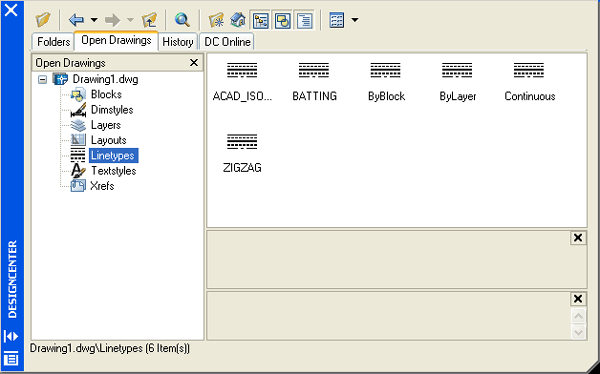Click the Blocks tree icon
600x374 pixels.
click(78, 95)
